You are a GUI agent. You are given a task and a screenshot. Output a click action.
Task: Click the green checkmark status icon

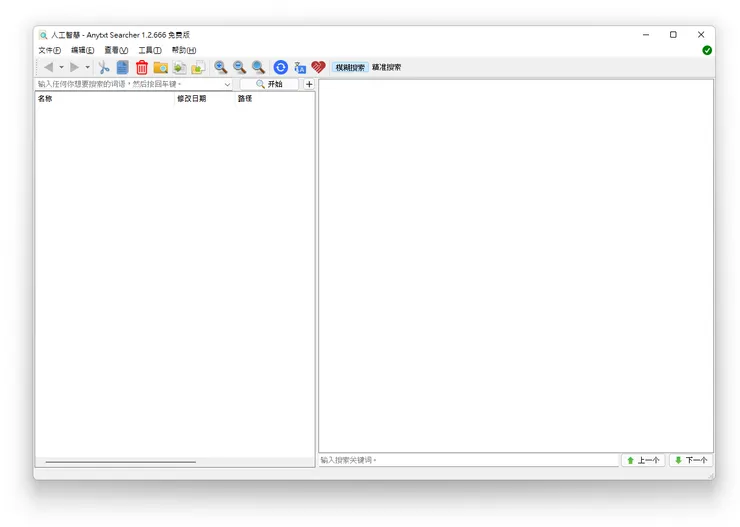(707, 50)
